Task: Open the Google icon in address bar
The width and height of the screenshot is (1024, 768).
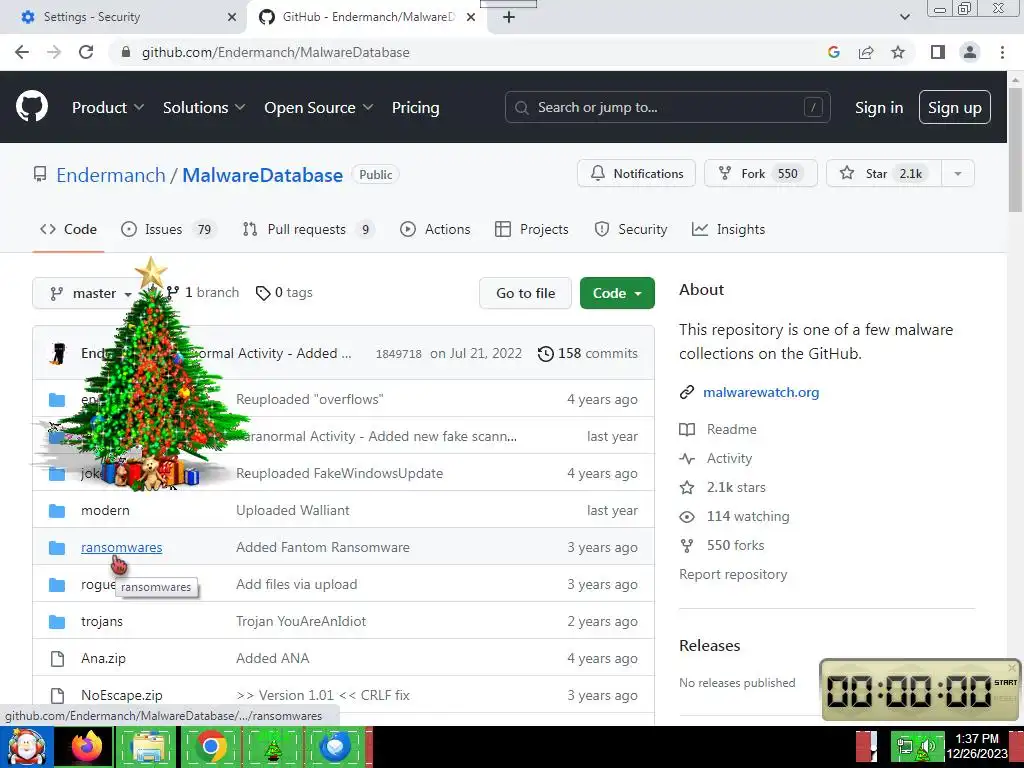Action: tap(833, 52)
